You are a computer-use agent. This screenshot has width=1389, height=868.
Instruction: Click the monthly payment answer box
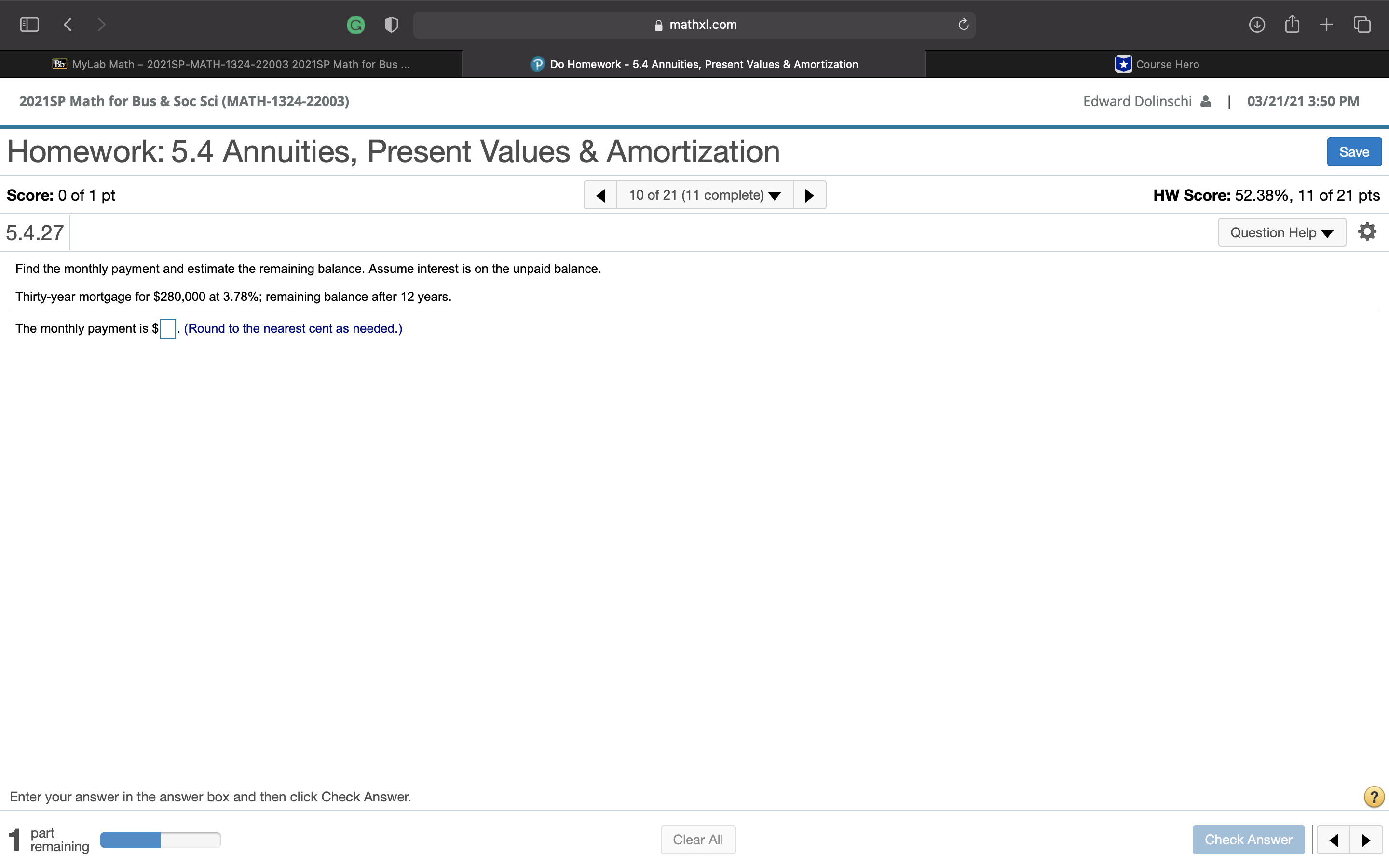[168, 329]
